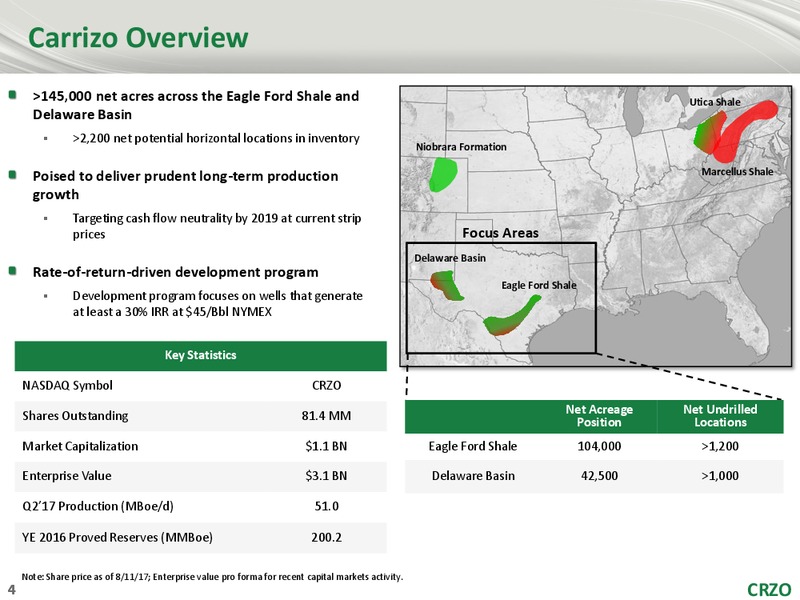Click the '$3.1 BN' value
Image resolution: width=800 pixels, height=600 pixels.
point(327,476)
